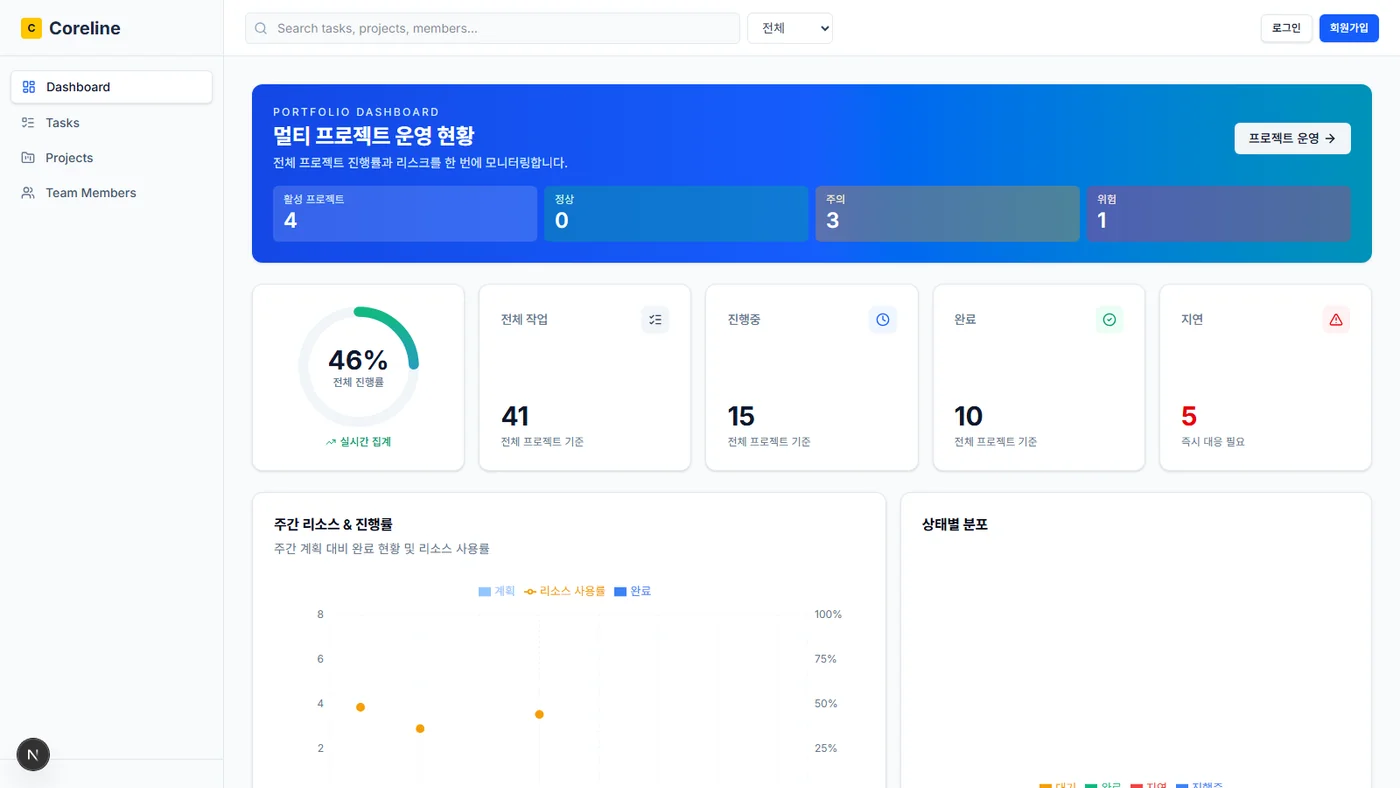This screenshot has height=788, width=1400.
Task: Click the 41 total tasks value
Action: (515, 416)
